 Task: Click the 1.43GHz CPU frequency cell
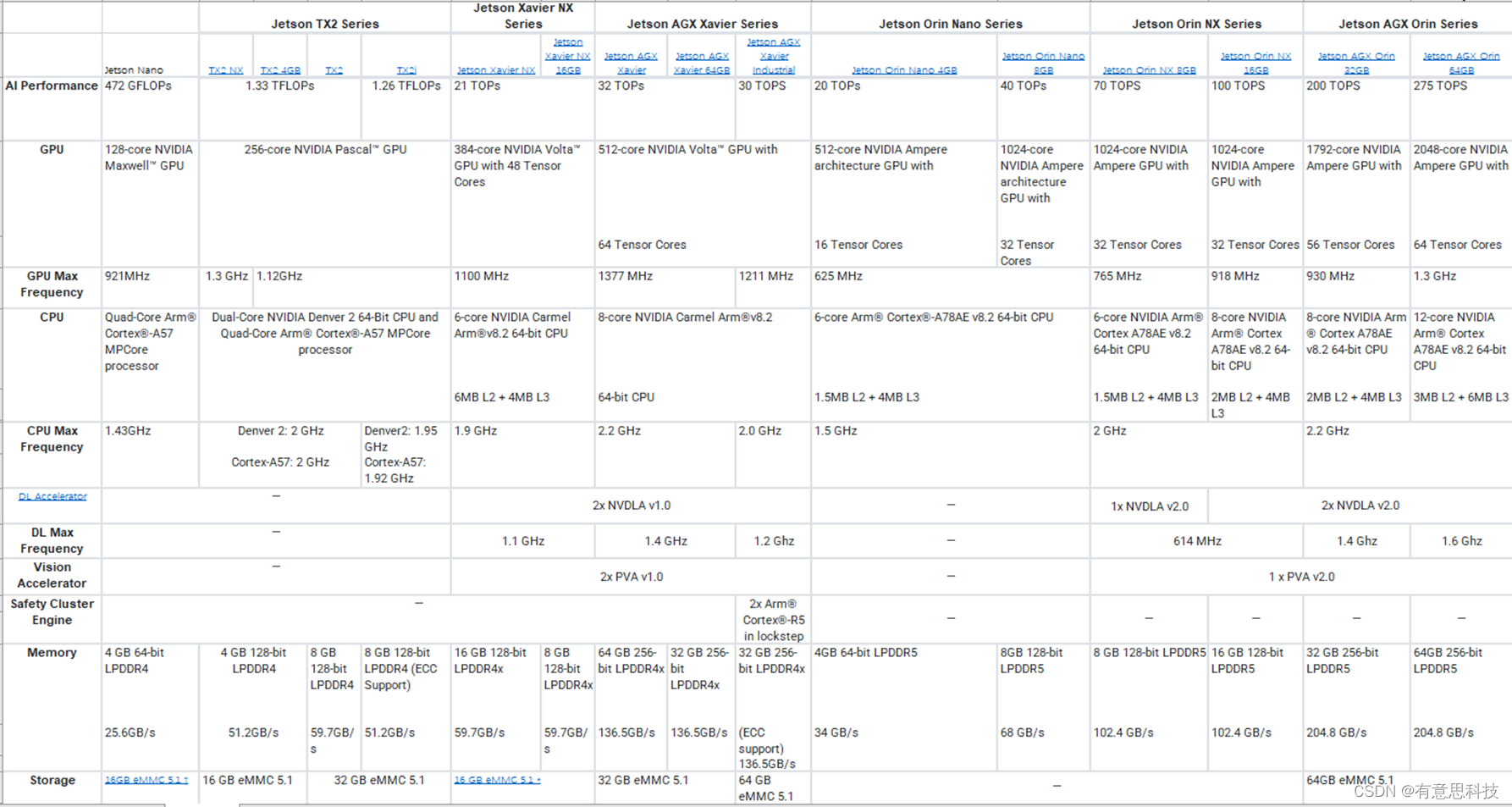point(128,431)
